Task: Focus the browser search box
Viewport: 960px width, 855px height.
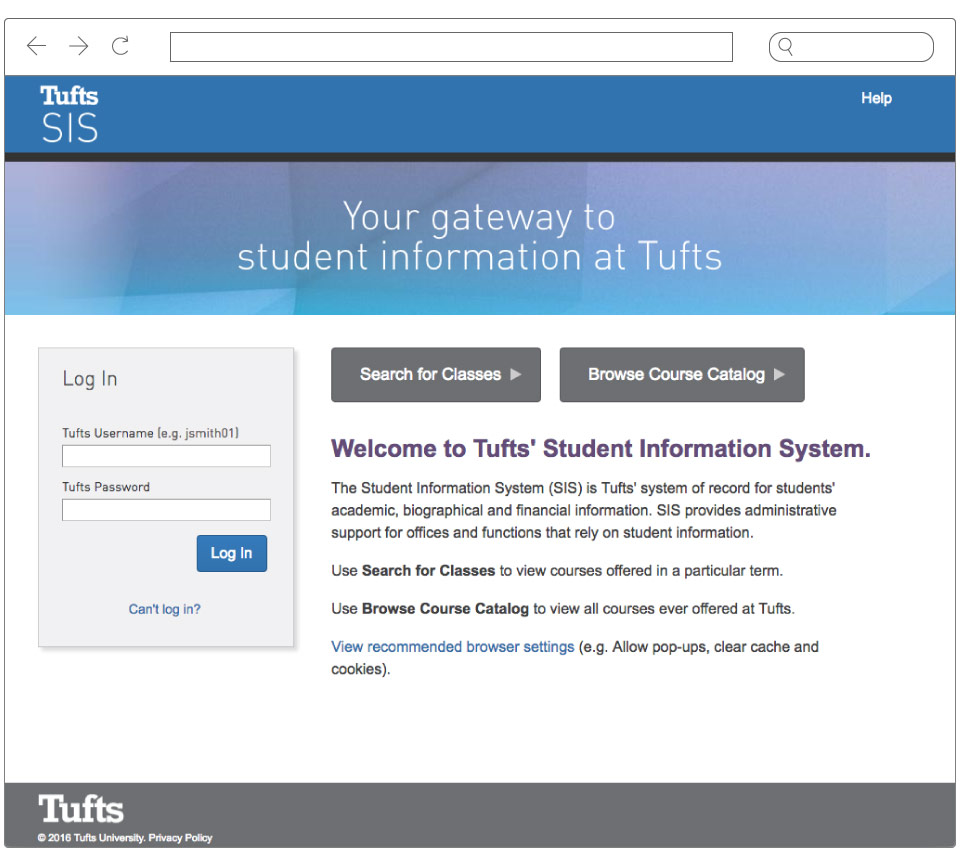Action: coord(851,47)
